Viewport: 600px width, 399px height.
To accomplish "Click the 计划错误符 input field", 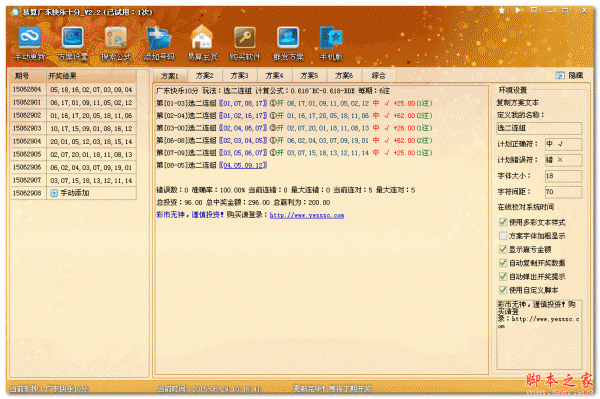I will pyautogui.click(x=563, y=160).
